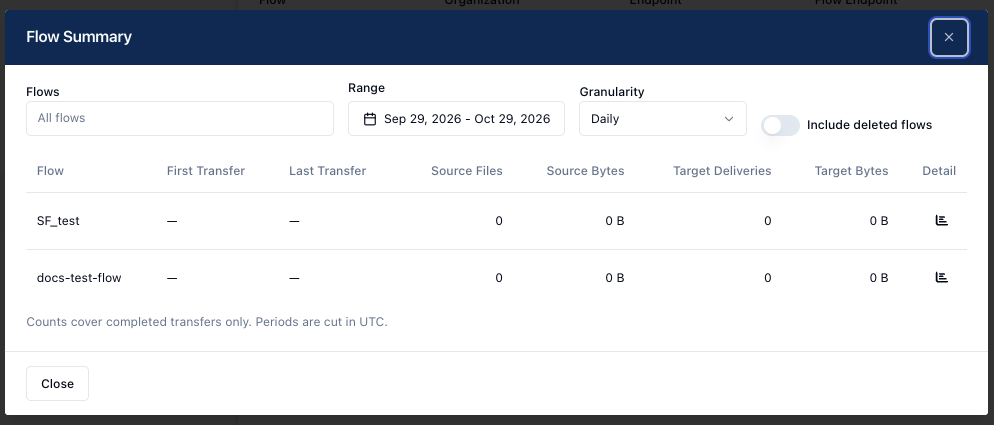The image size is (994, 425).
Task: Click the UTC completed transfers note
Action: point(207,322)
